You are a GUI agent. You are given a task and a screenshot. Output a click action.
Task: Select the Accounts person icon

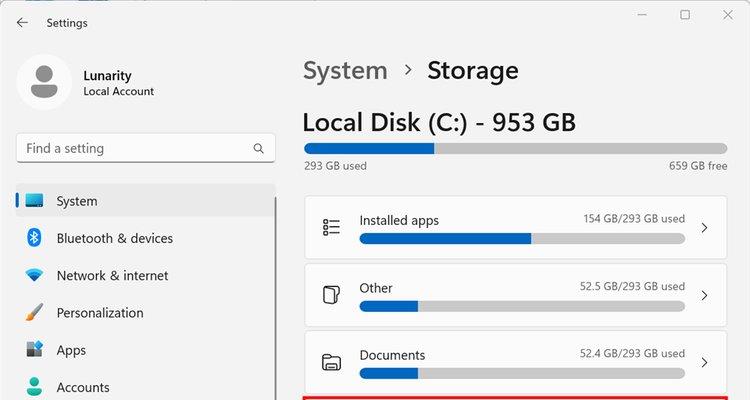[x=34, y=387]
